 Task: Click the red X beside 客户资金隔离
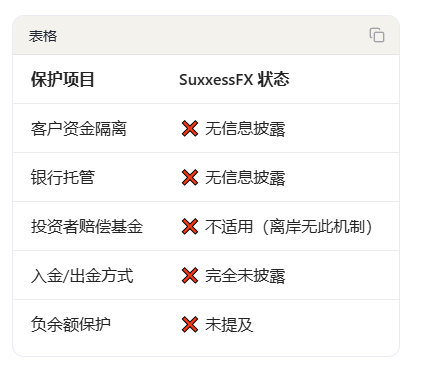point(190,129)
